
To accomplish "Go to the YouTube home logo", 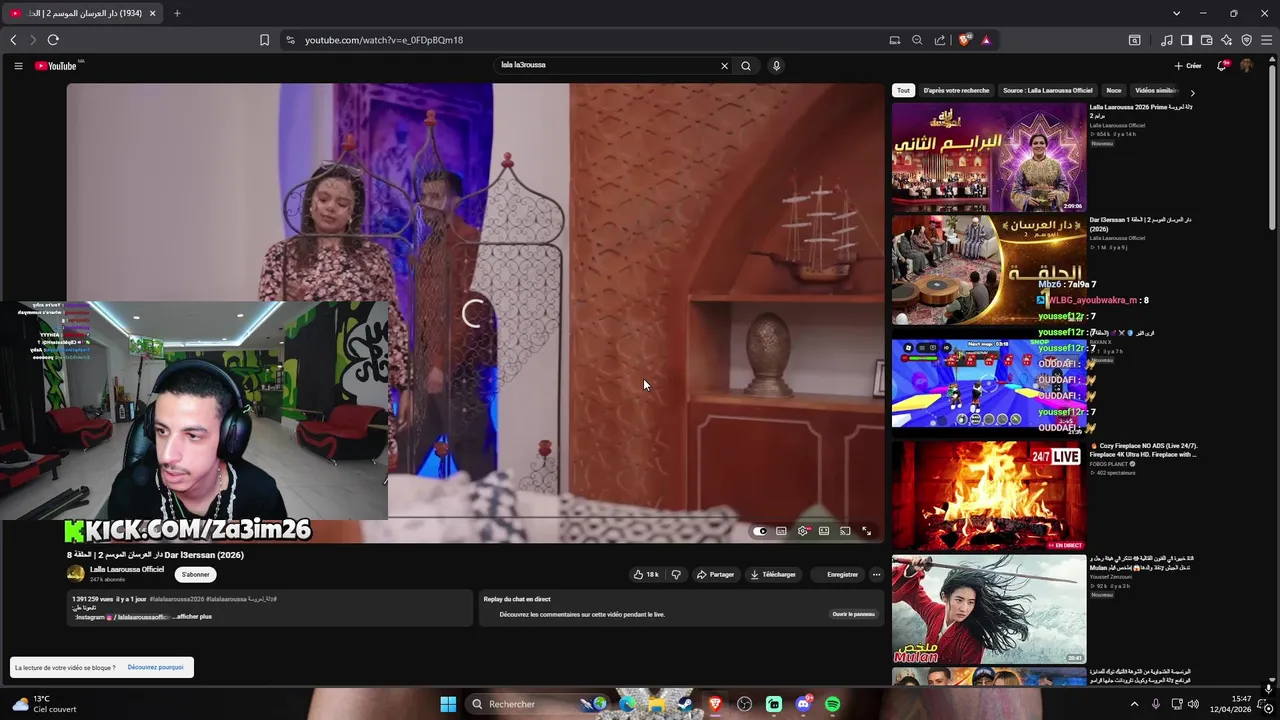I will point(55,66).
